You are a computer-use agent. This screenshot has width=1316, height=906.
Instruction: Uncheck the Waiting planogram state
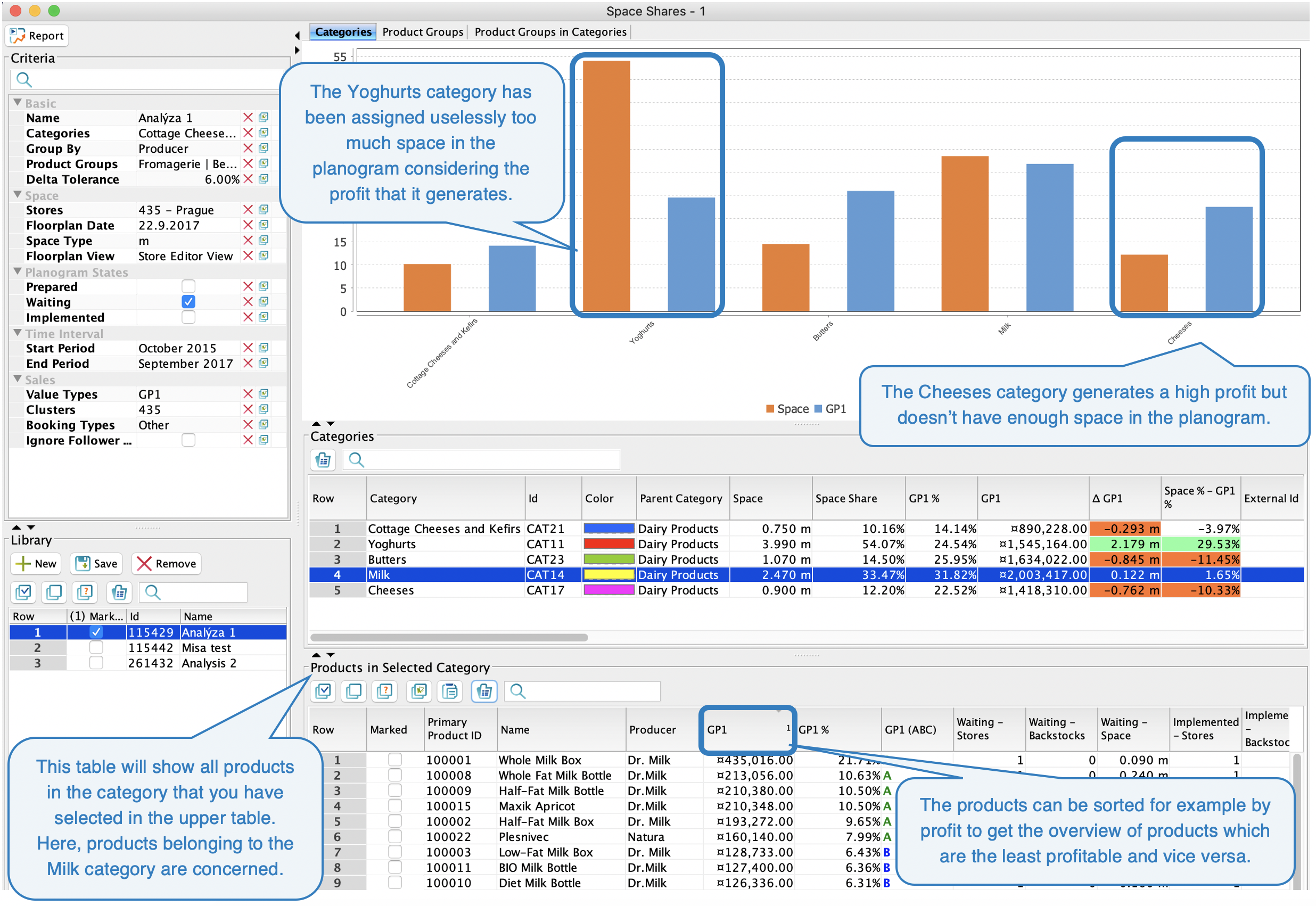pos(188,302)
